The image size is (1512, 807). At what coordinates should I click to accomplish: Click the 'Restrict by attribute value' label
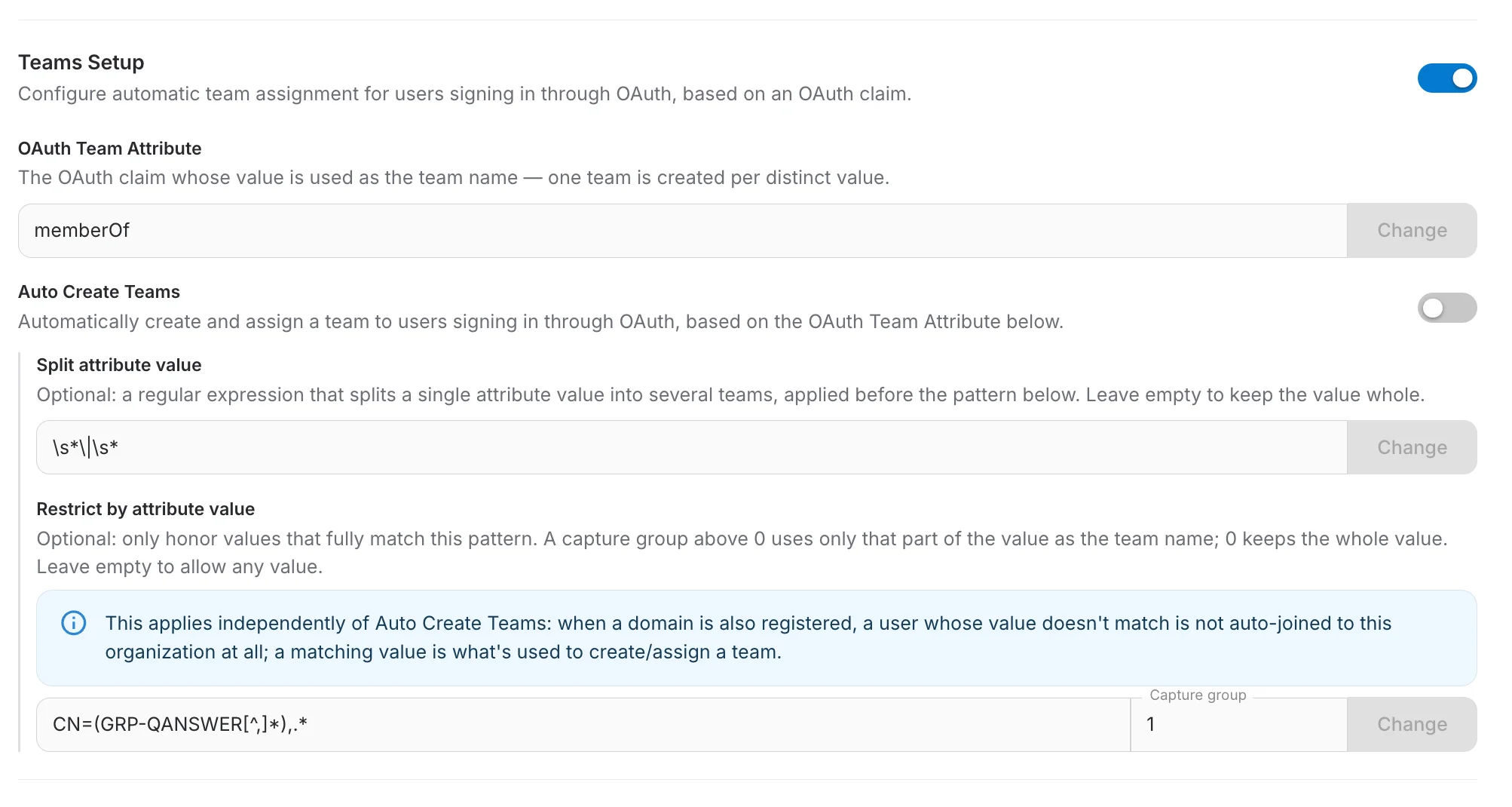click(x=145, y=509)
